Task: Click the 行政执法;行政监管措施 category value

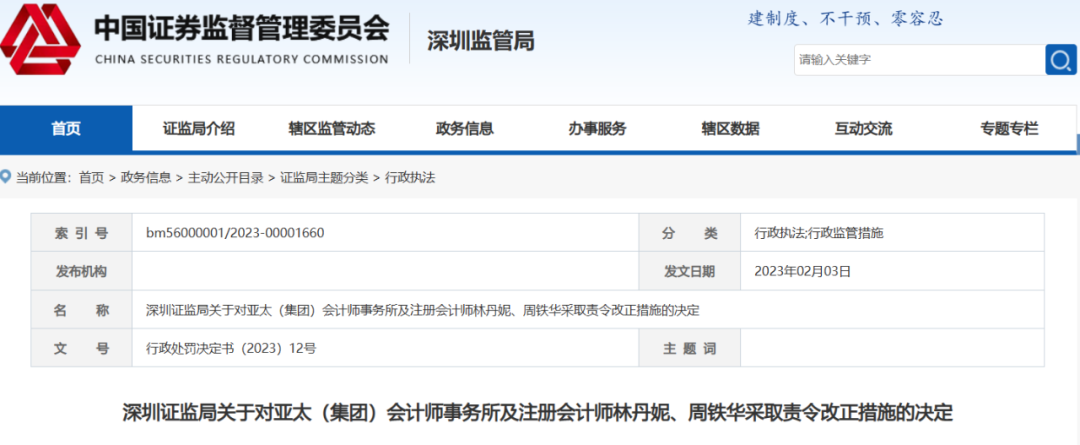Action: (x=819, y=233)
